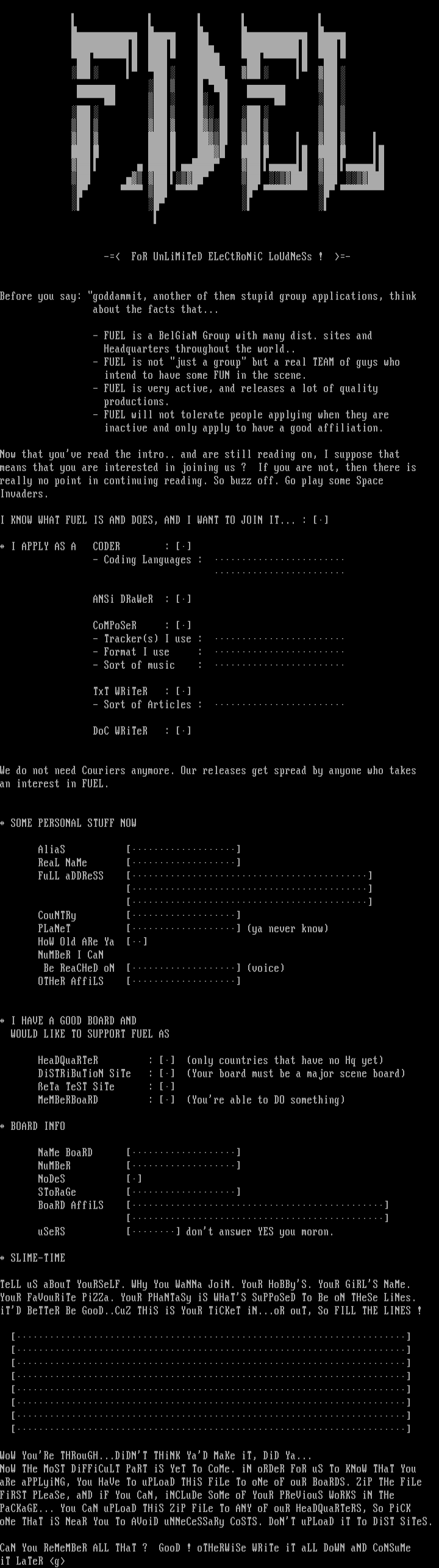Image resolution: width=439 pixels, height=1568 pixels.
Task: Focus the ReaL NaMe field
Action: pyautogui.click(x=184, y=863)
